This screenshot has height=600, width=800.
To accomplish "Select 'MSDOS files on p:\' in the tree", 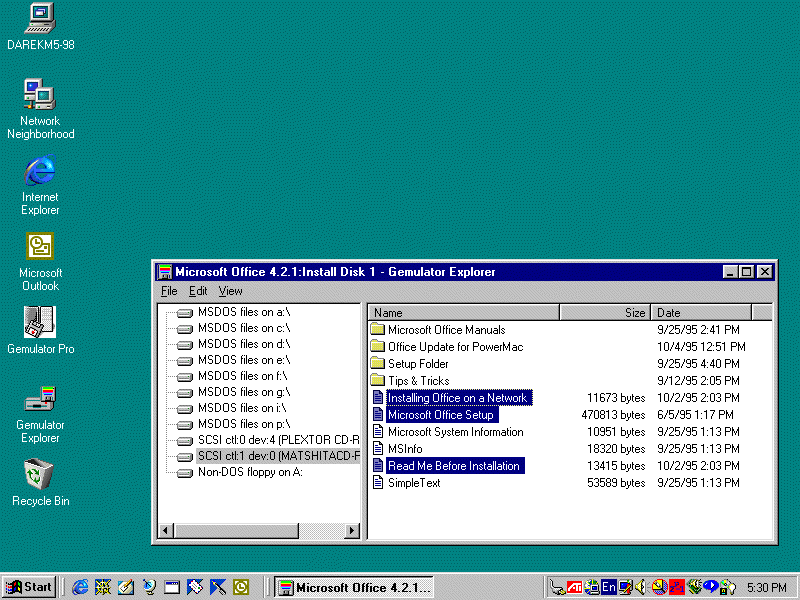I will (244, 424).
